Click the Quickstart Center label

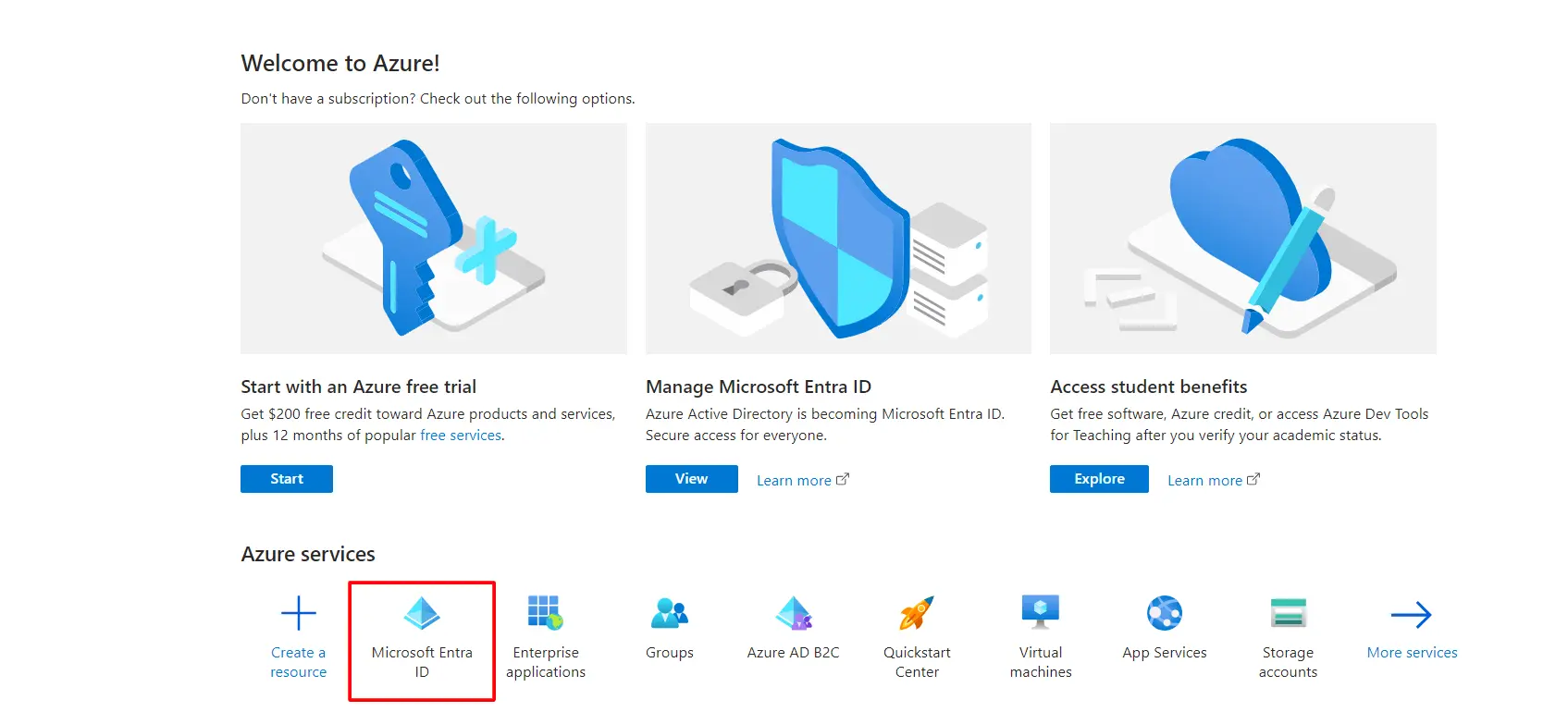[x=917, y=662]
